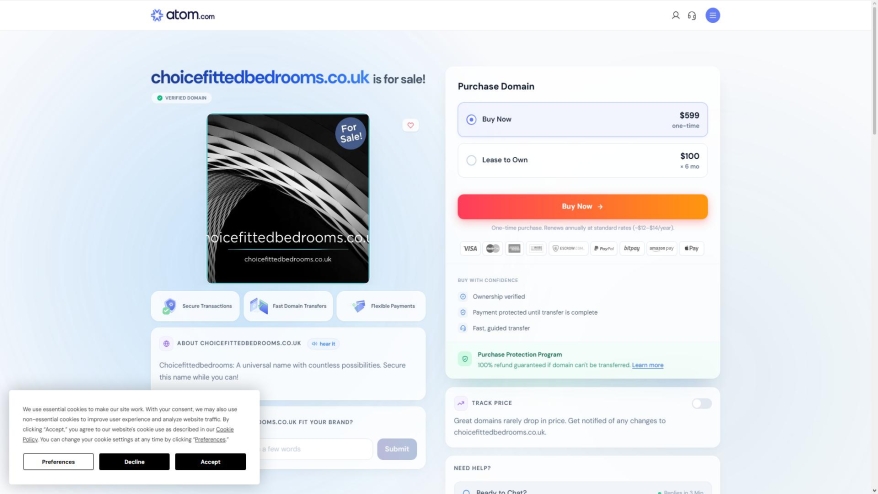
Task: Click the Apple Pay icon
Action: 692,249
